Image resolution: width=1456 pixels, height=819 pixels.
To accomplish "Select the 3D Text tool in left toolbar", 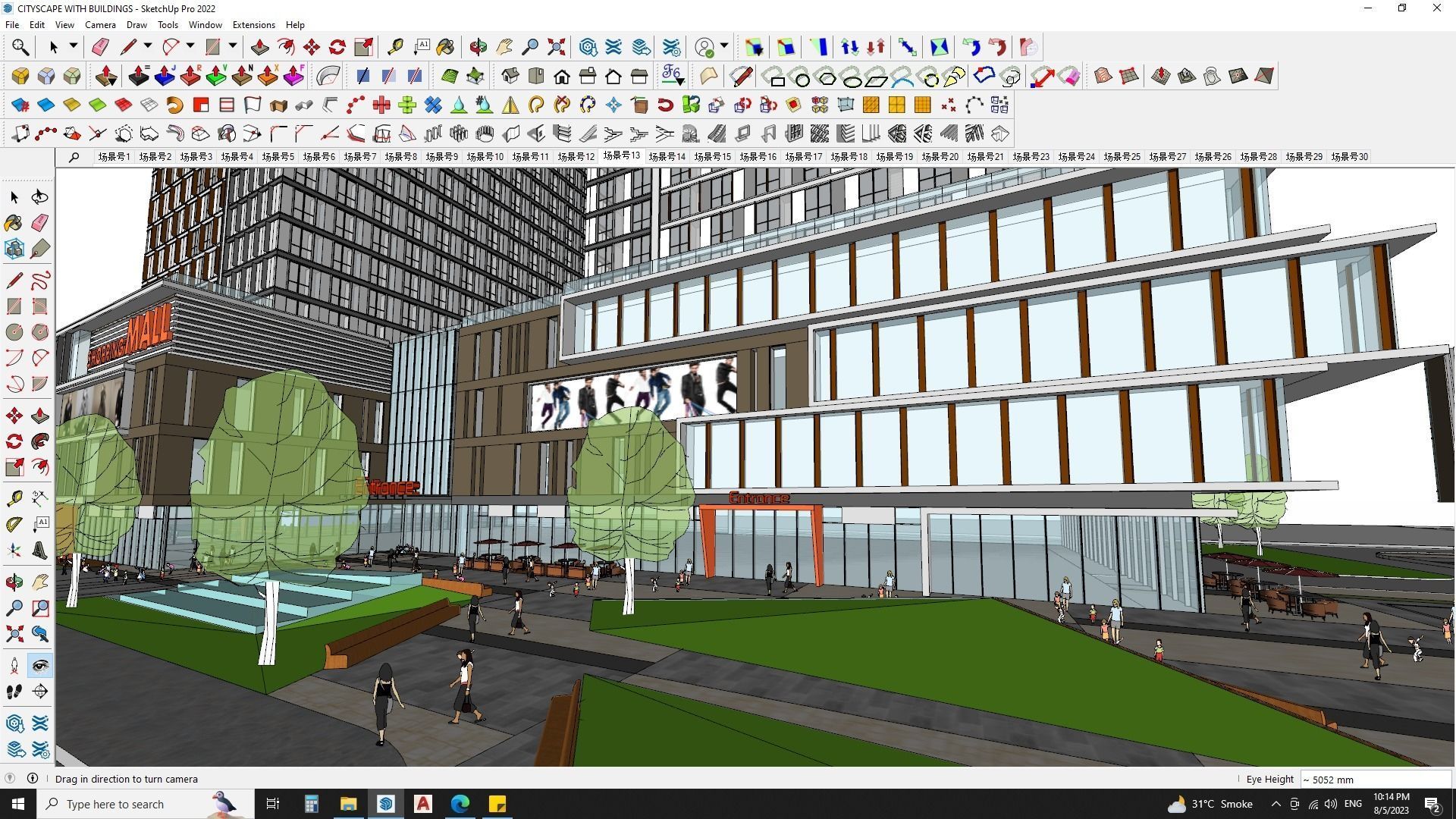I will 40,551.
